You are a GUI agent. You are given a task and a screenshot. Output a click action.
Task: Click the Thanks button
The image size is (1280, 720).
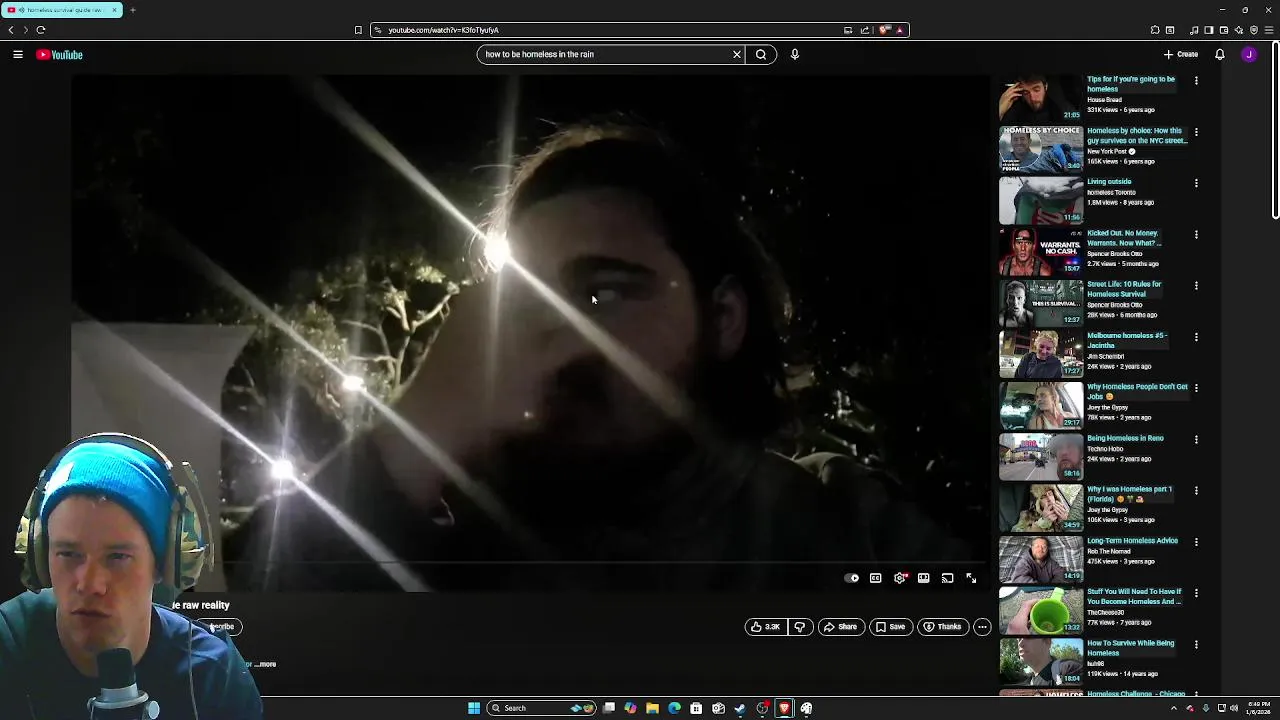[943, 627]
